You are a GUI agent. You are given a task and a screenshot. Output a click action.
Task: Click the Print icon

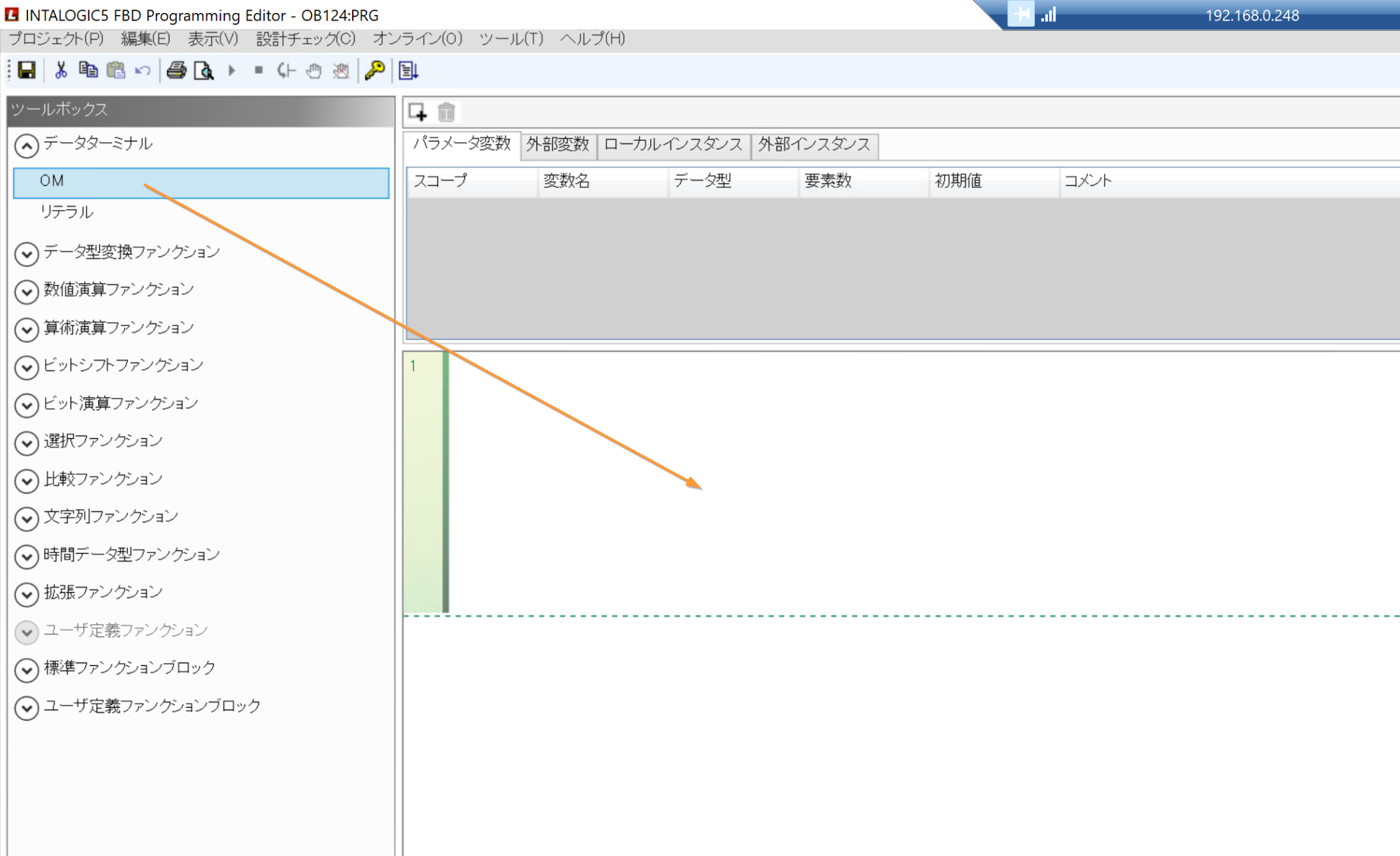[x=176, y=70]
